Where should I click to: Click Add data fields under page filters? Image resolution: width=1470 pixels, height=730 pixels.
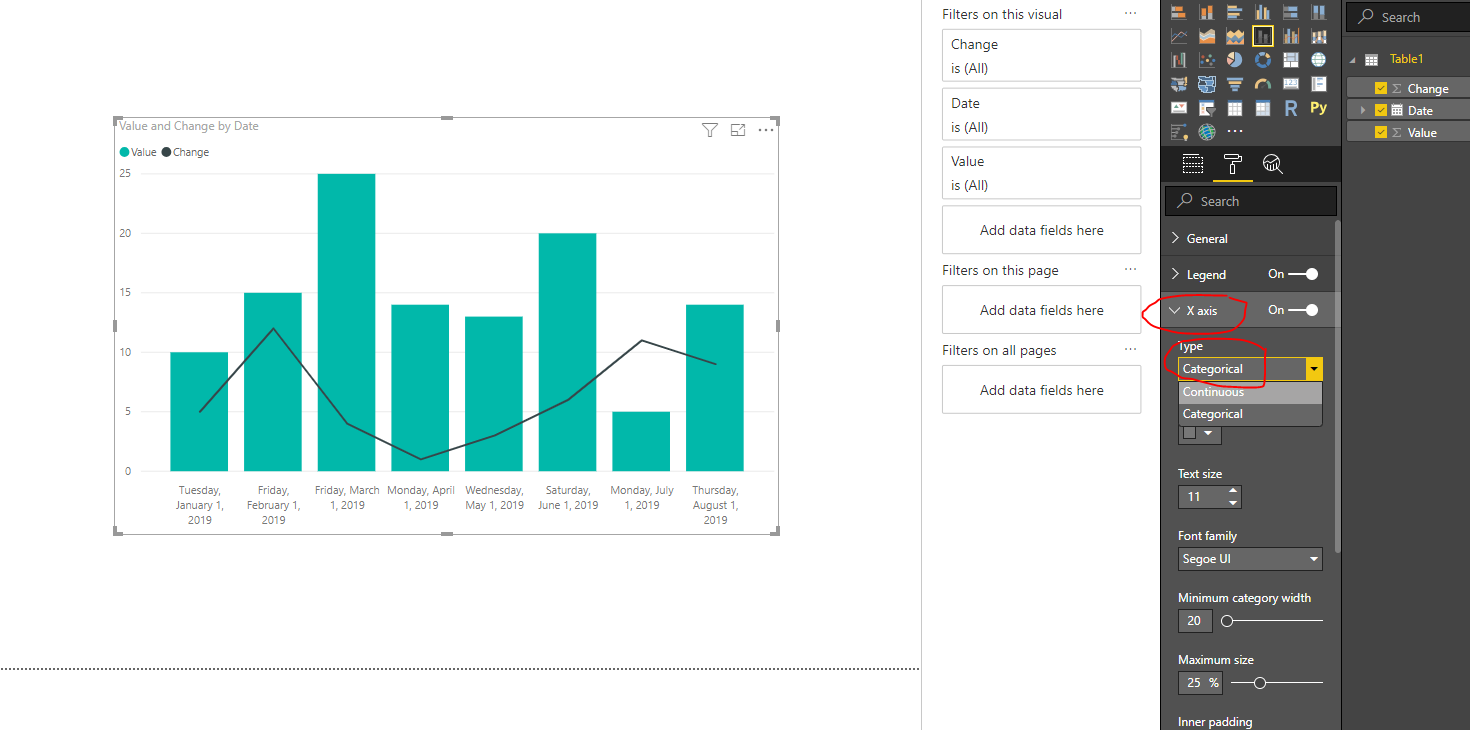[x=1041, y=310]
